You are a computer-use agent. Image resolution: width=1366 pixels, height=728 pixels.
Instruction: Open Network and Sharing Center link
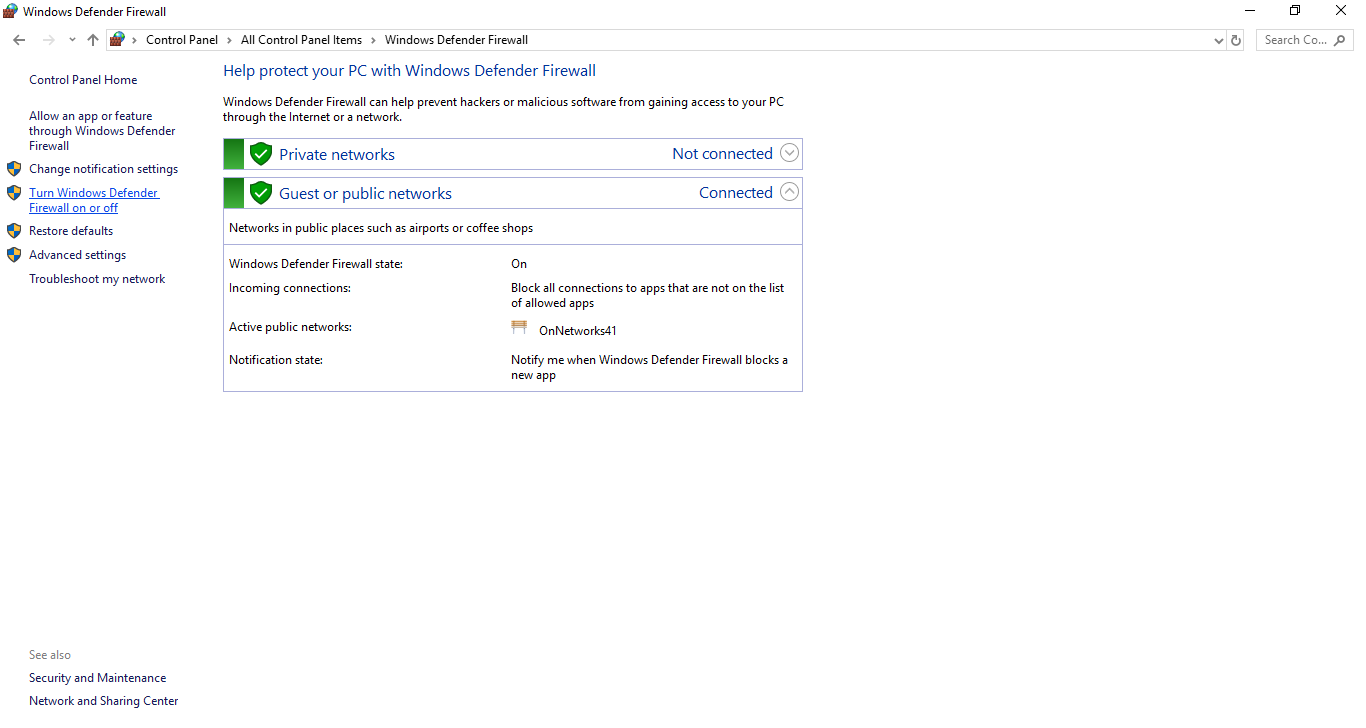(103, 701)
